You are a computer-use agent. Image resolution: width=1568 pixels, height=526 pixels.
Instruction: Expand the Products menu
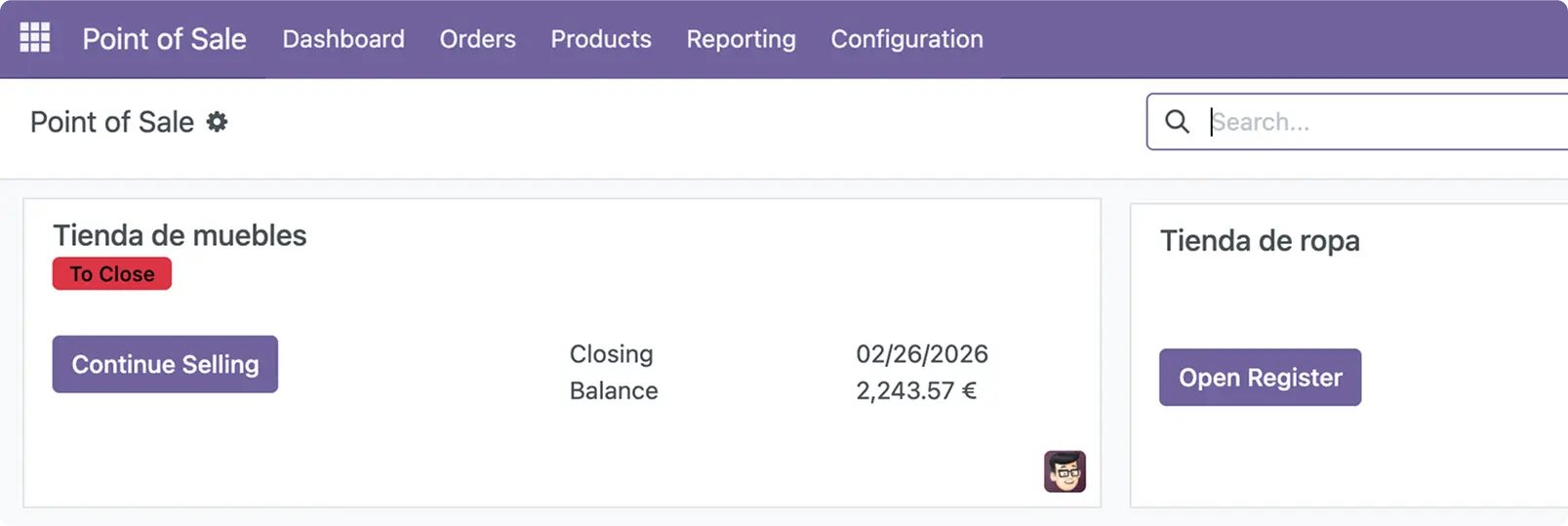[601, 39]
